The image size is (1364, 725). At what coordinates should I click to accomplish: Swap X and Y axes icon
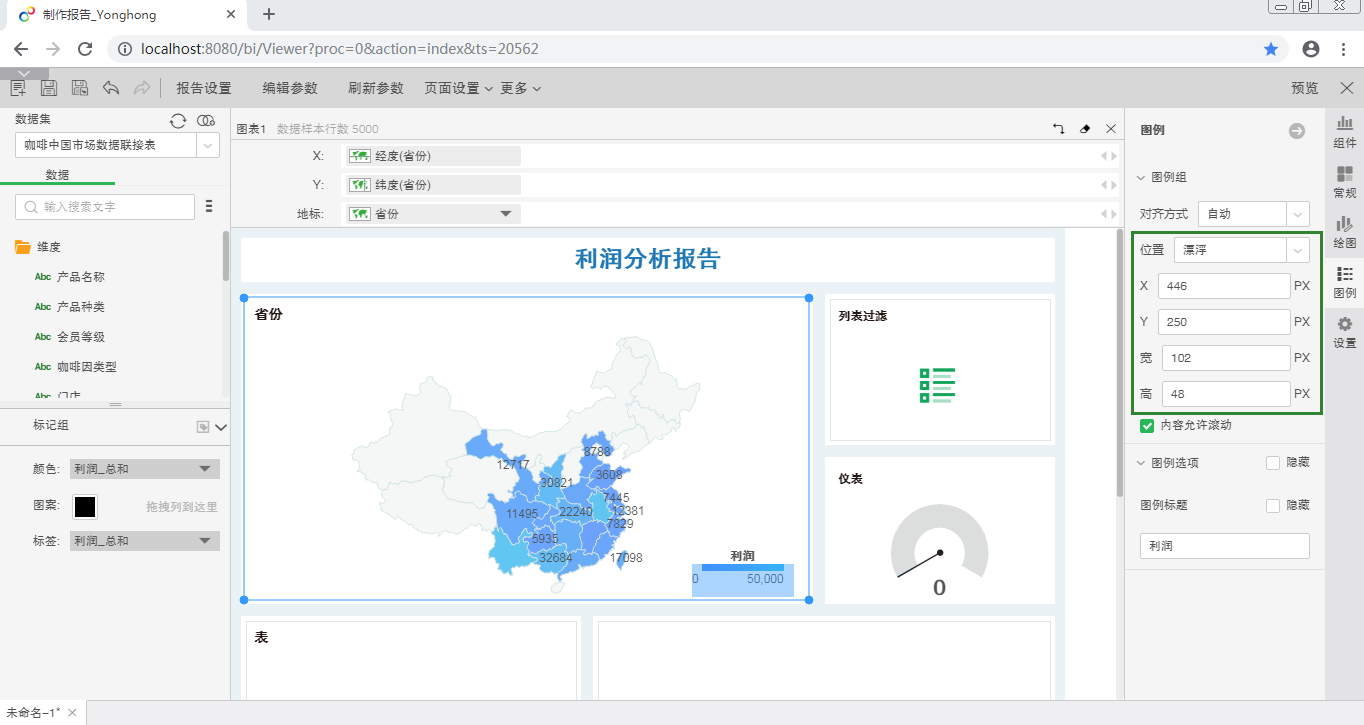pos(1059,129)
